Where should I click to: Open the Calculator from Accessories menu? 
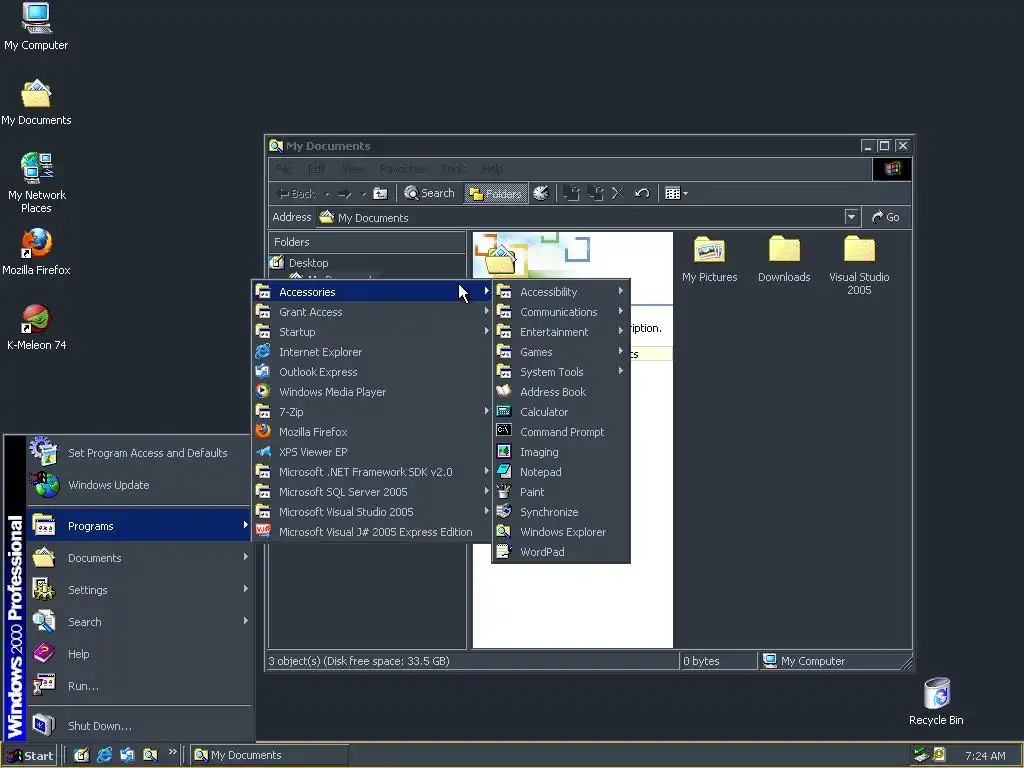click(x=561, y=412)
